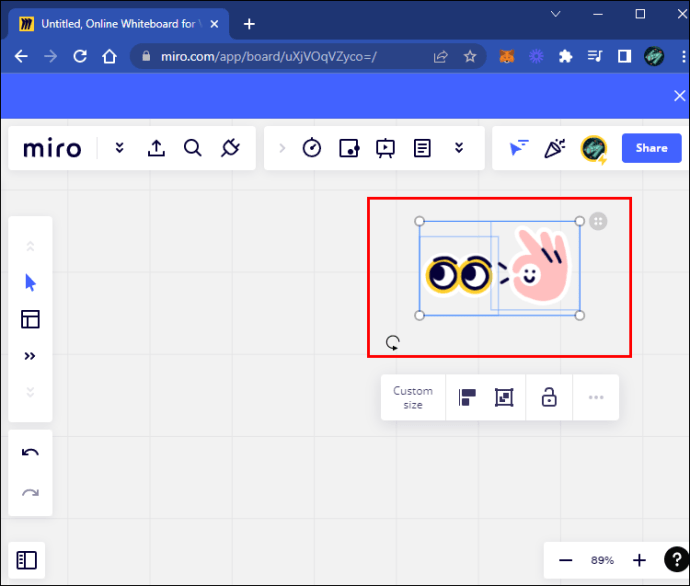Image resolution: width=690 pixels, height=586 pixels.
Task: Open Custom size options
Action: (x=413, y=397)
